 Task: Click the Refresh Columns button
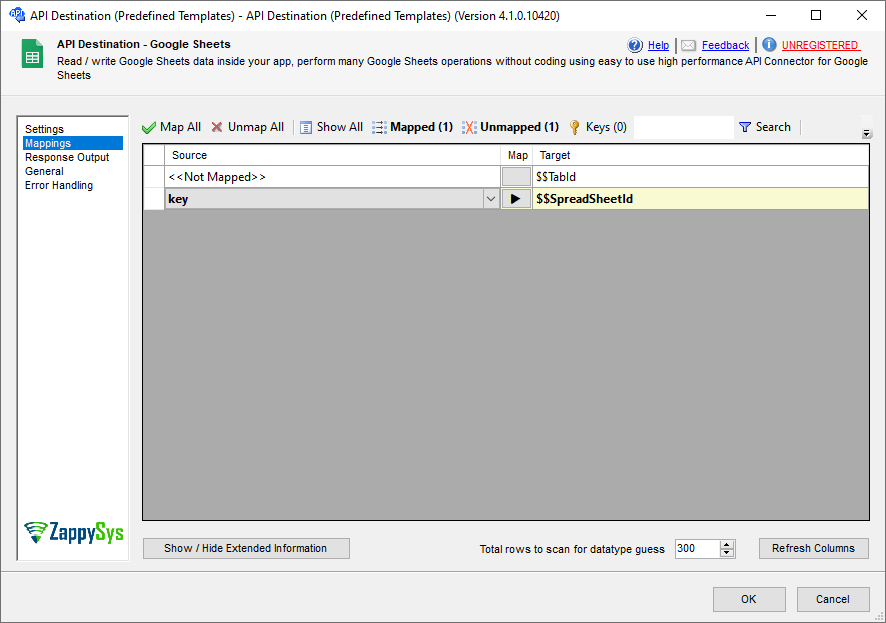point(814,548)
